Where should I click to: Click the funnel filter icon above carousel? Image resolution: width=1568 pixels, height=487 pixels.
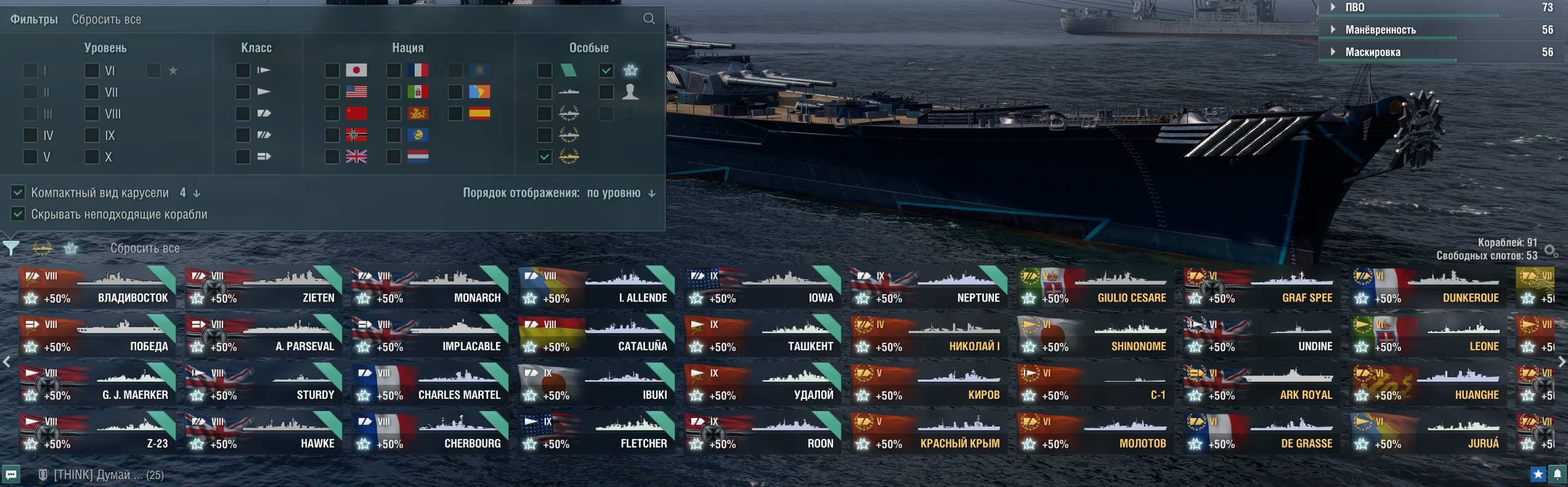11,248
